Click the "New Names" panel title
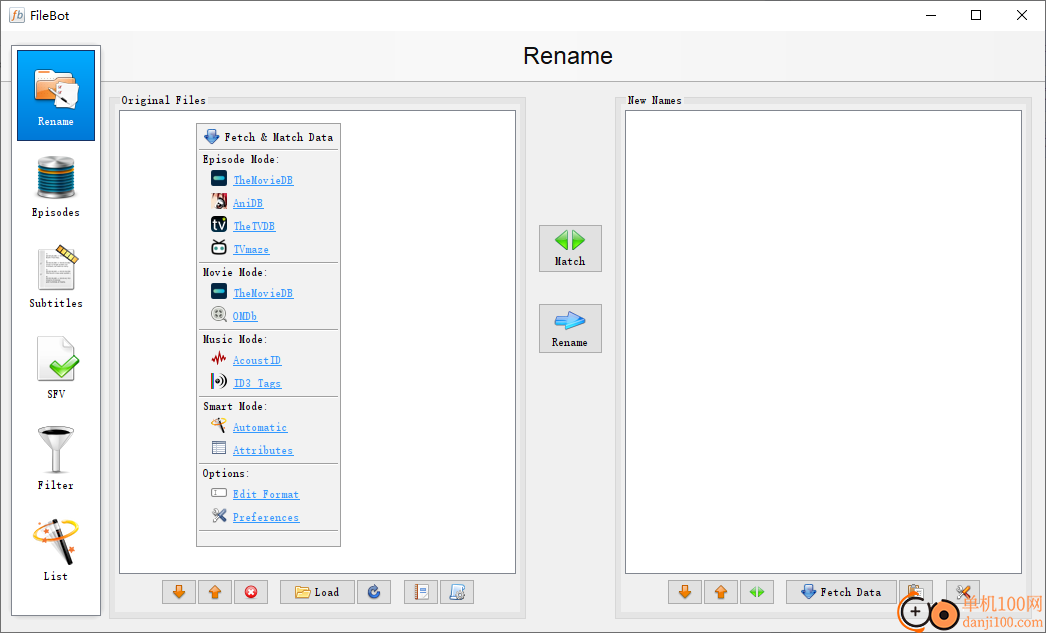The image size is (1046, 633). [x=654, y=100]
